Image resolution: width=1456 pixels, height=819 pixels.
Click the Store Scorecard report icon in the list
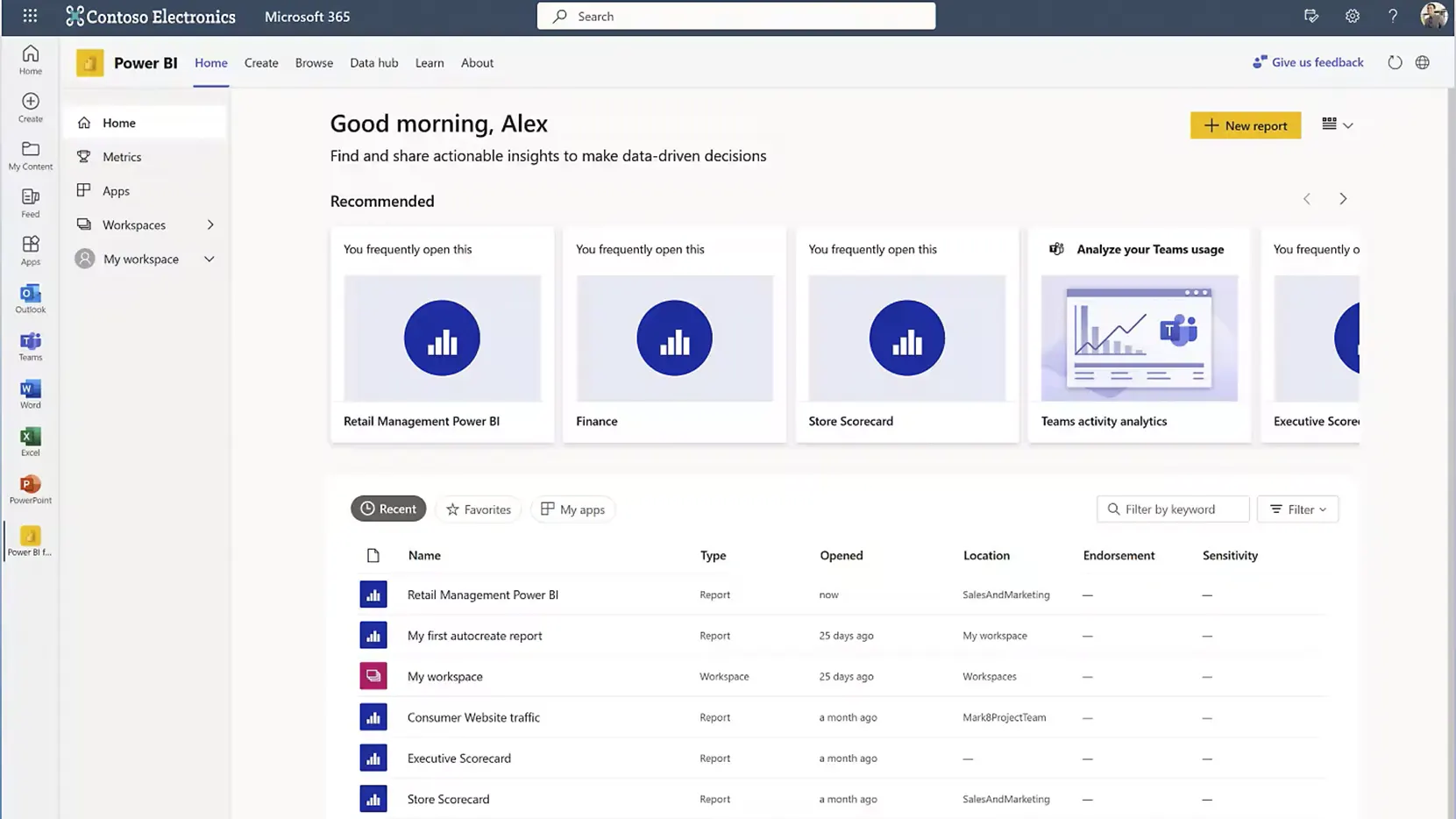click(373, 799)
